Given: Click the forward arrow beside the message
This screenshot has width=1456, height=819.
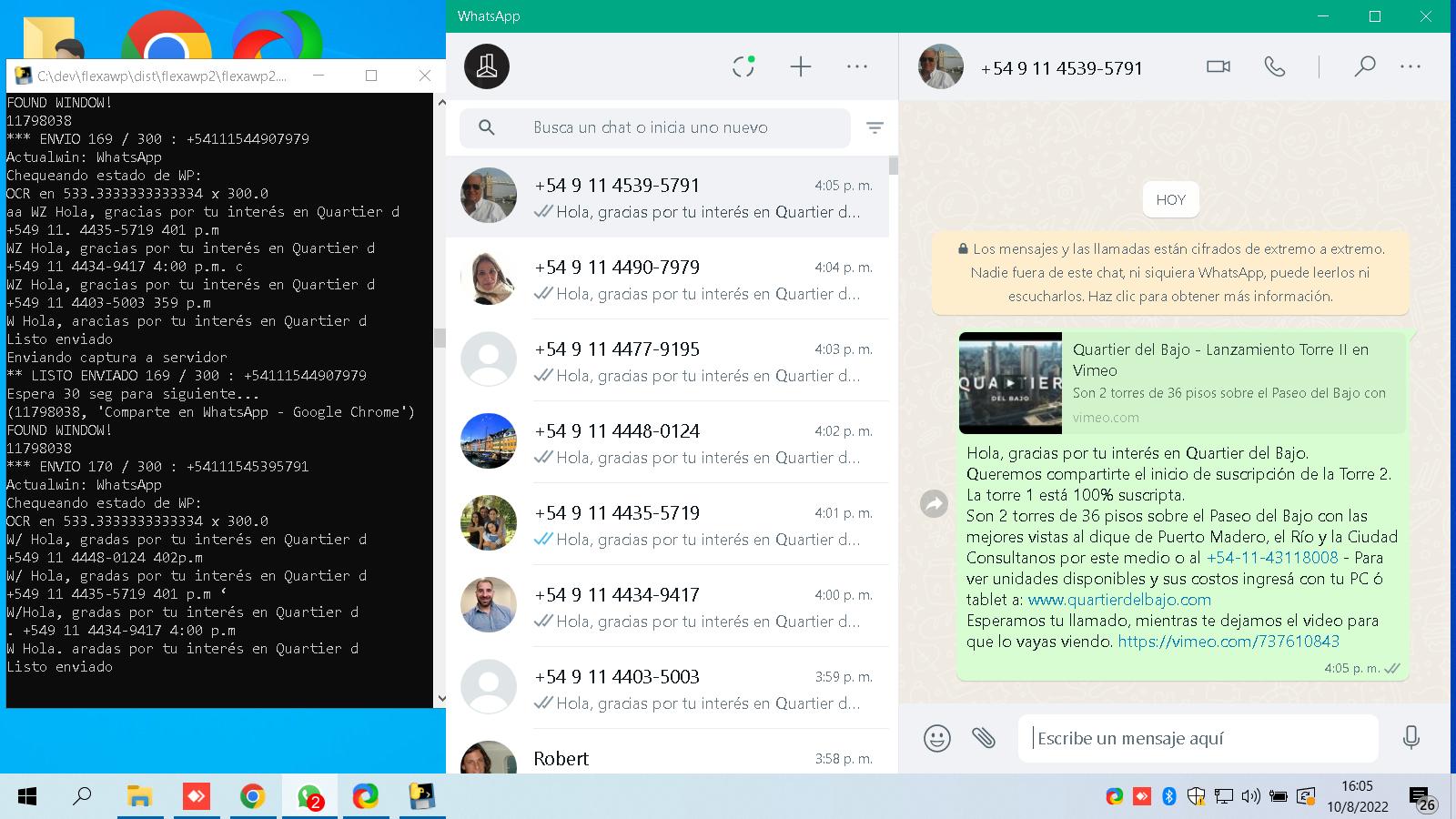Looking at the screenshot, I should point(934,503).
